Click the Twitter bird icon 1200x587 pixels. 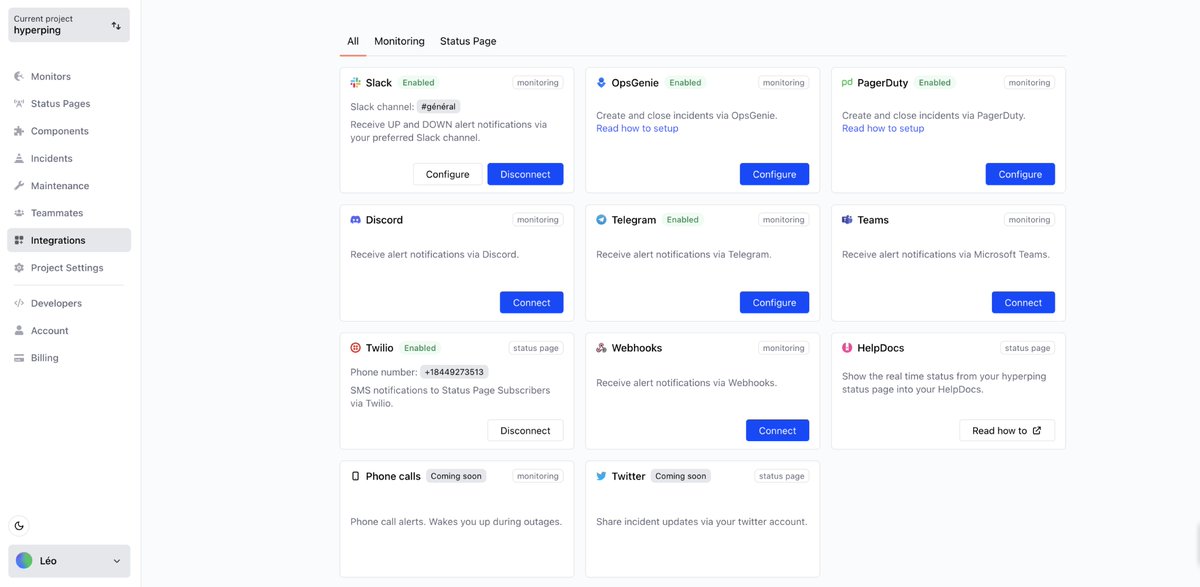tap(601, 476)
